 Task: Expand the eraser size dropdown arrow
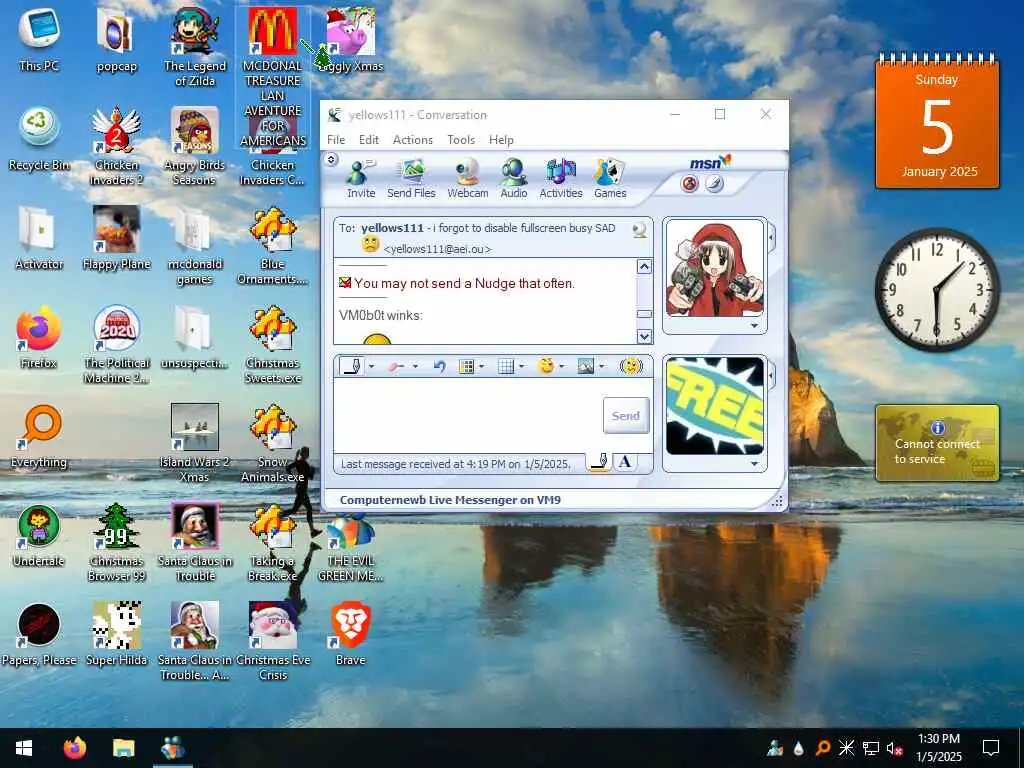click(x=415, y=367)
